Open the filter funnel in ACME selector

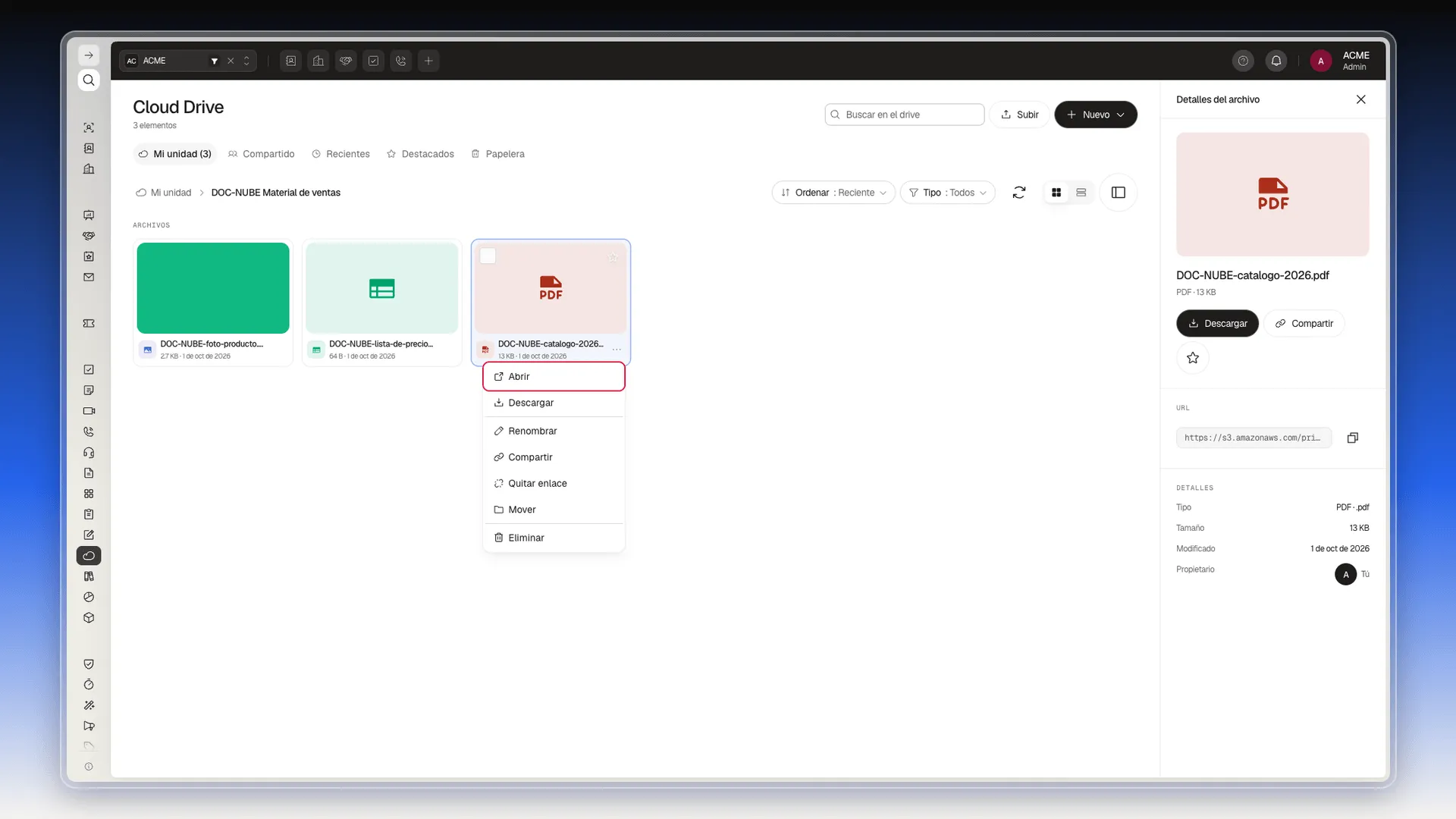[215, 61]
